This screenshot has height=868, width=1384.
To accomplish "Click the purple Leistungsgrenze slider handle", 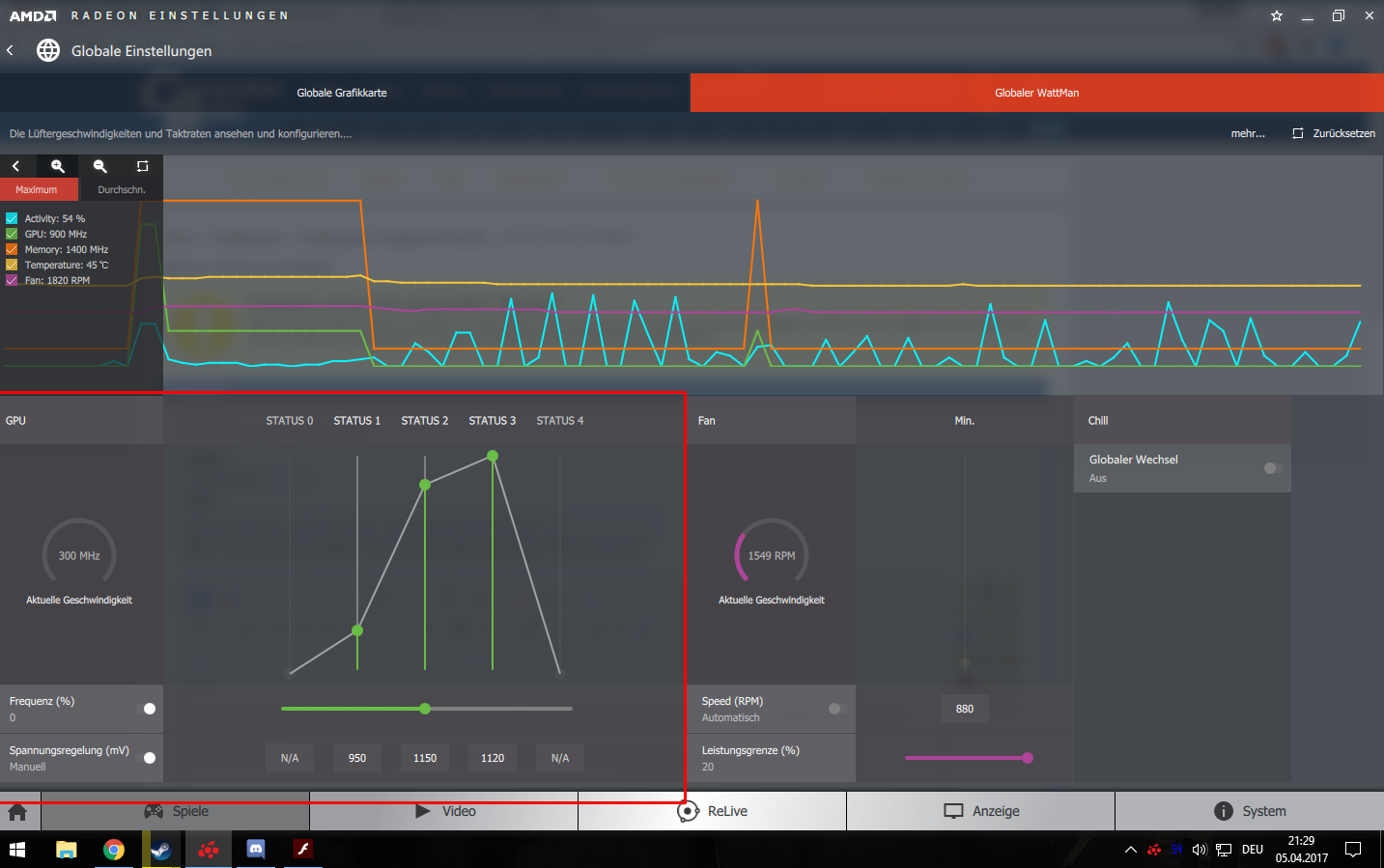I will (x=1028, y=758).
